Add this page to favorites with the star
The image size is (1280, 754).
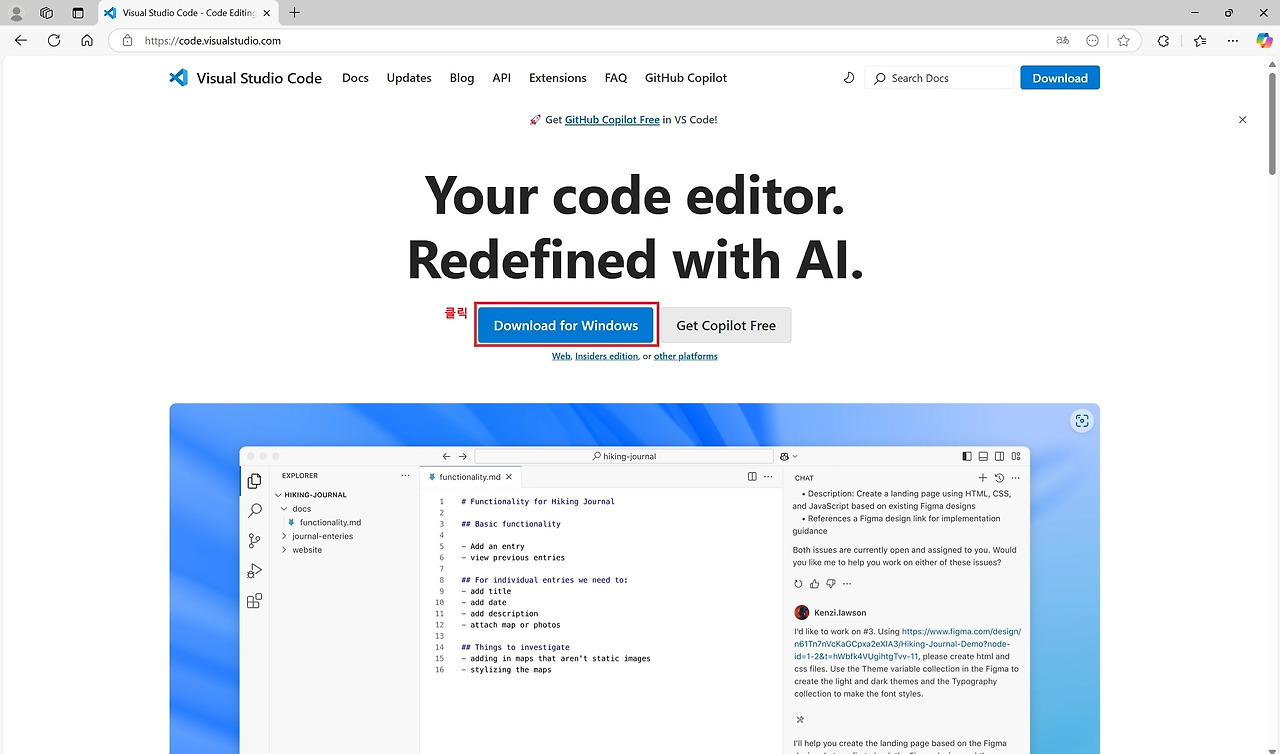point(1124,41)
